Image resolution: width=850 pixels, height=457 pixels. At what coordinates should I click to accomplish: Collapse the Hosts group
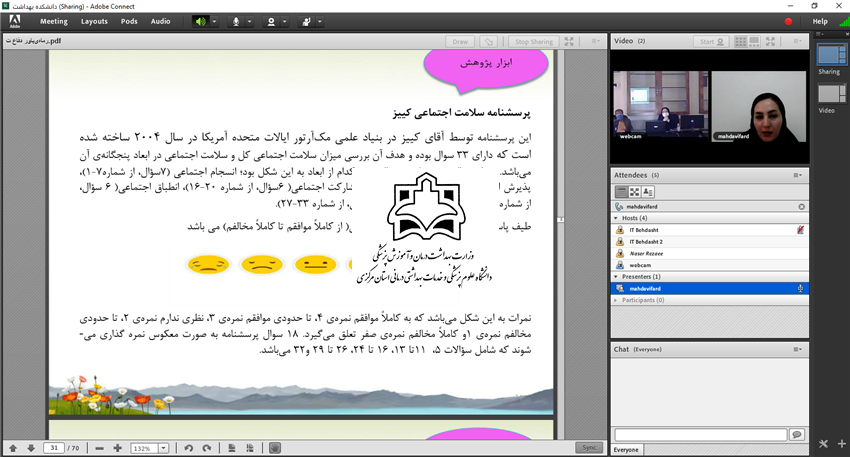click(x=616, y=218)
